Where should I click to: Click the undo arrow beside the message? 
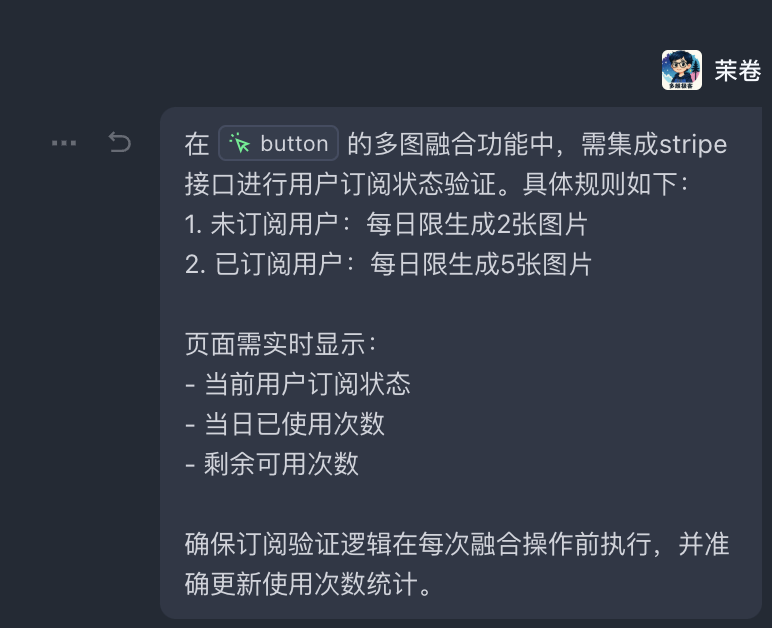coord(120,143)
